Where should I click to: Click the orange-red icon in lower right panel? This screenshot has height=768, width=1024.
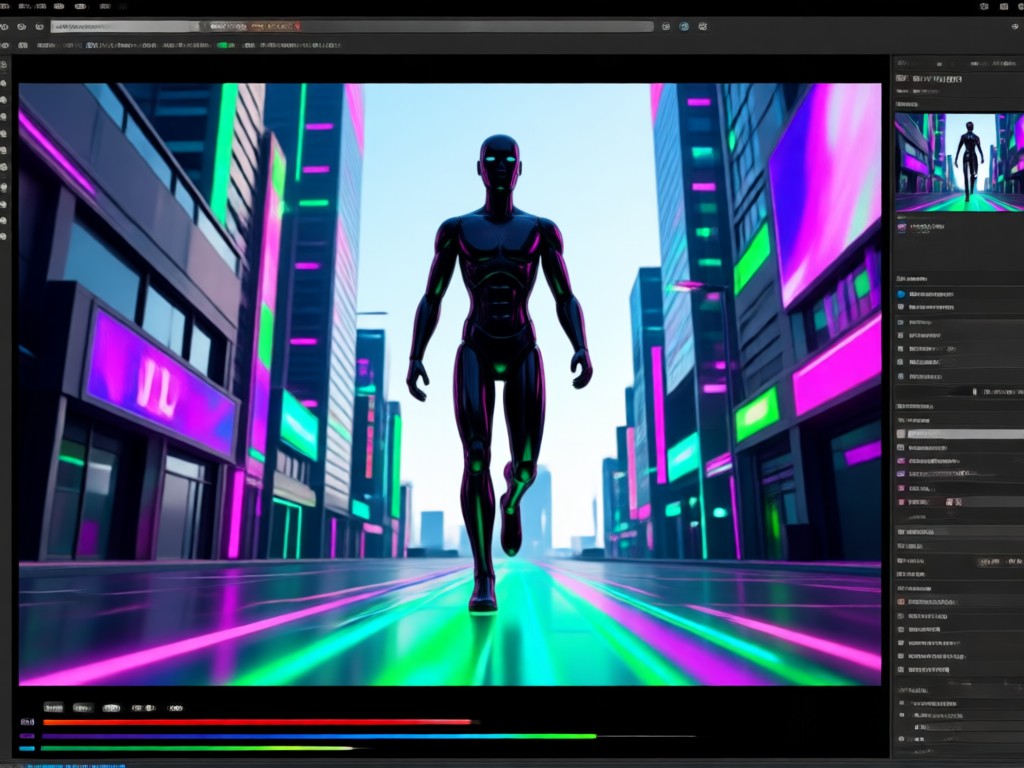point(901,602)
